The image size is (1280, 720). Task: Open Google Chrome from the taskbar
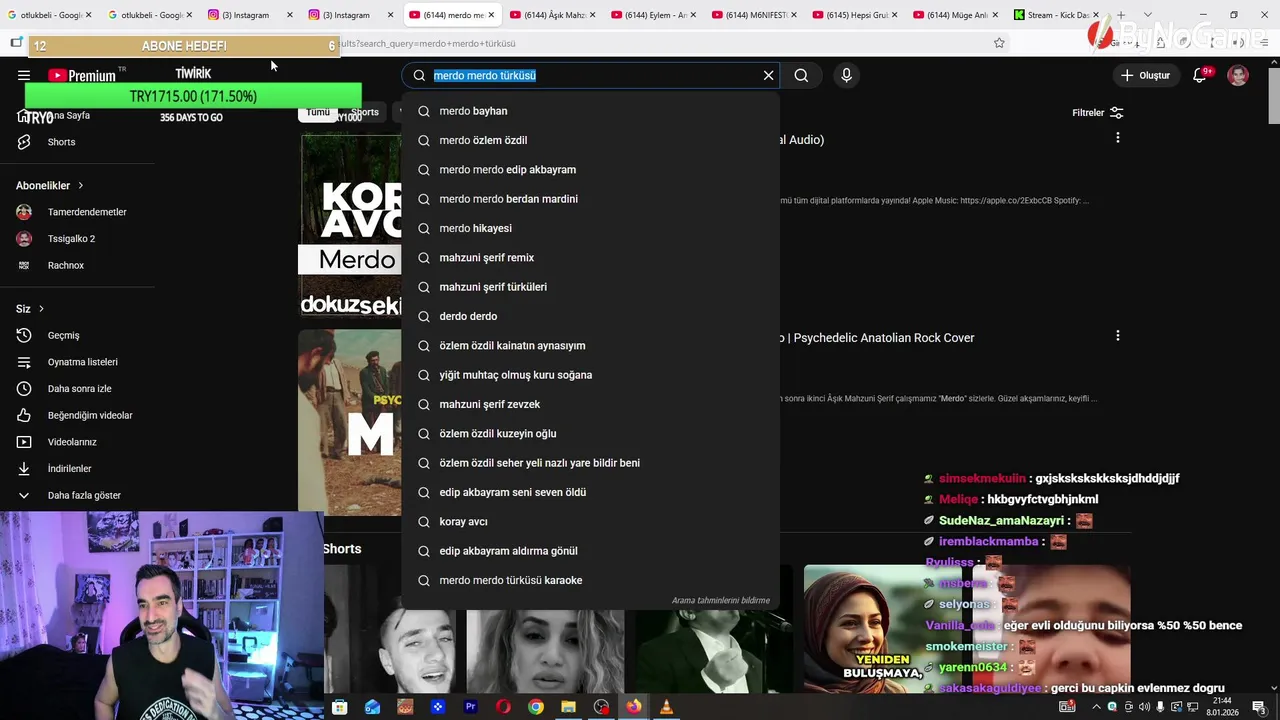tap(536, 707)
